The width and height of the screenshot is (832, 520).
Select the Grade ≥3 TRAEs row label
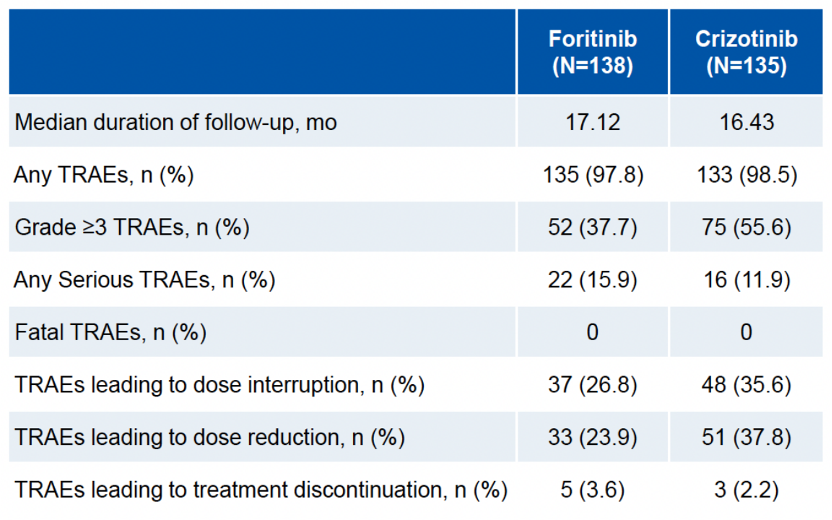pos(131,228)
